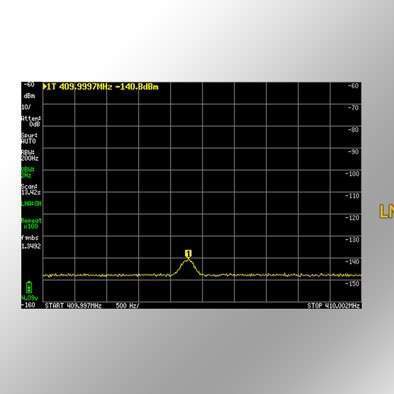Tap the -160 bottom reference level label
Viewport: 394px width, 394px height.
28,305
